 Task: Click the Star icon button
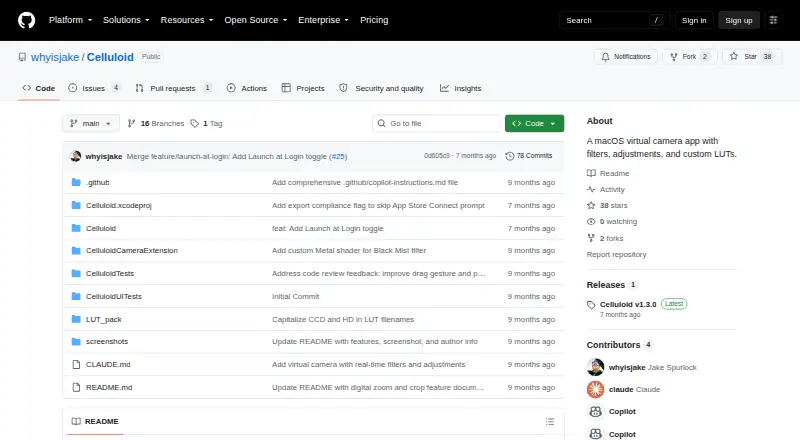point(734,57)
